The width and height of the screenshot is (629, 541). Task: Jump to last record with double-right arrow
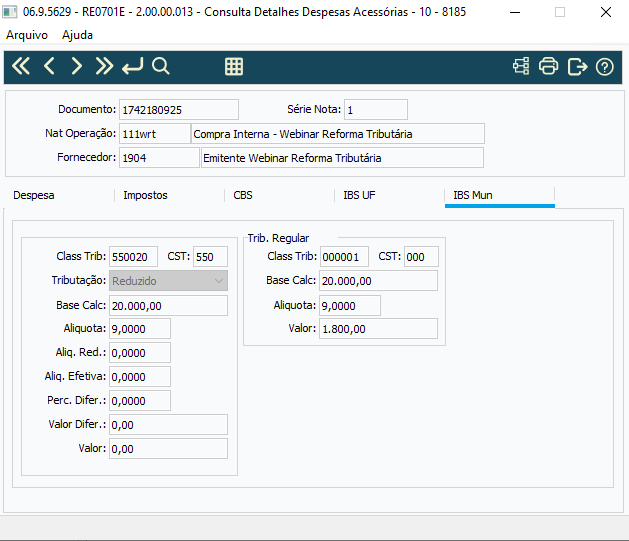pyautogui.click(x=104, y=66)
